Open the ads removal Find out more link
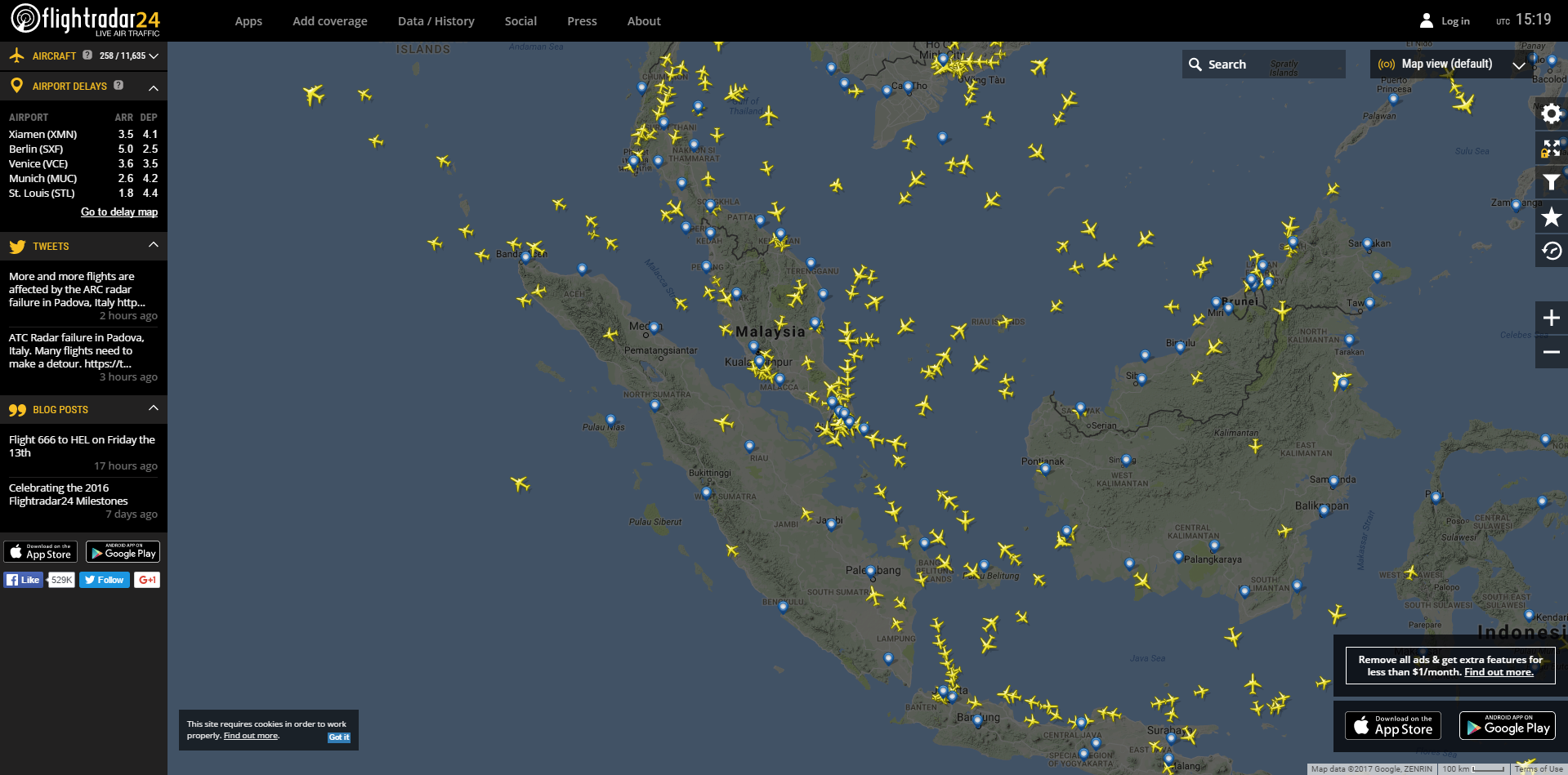Image resolution: width=1568 pixels, height=775 pixels. 1499,672
